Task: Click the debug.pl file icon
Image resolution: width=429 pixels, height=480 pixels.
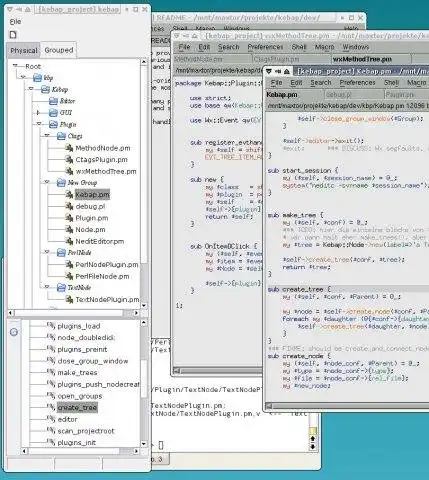Action: tap(69, 206)
